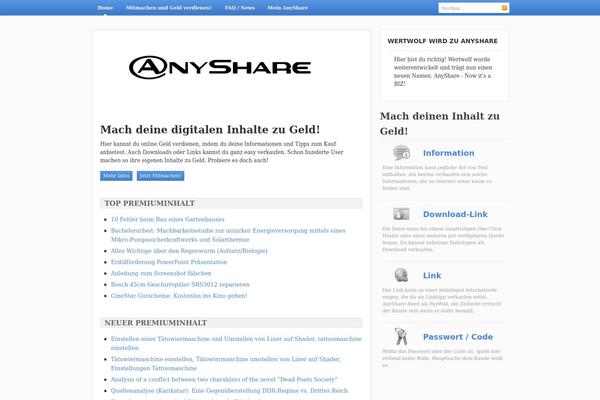This screenshot has height=400, width=600.
Task: Open the Link heading link
Action: pos(432,276)
